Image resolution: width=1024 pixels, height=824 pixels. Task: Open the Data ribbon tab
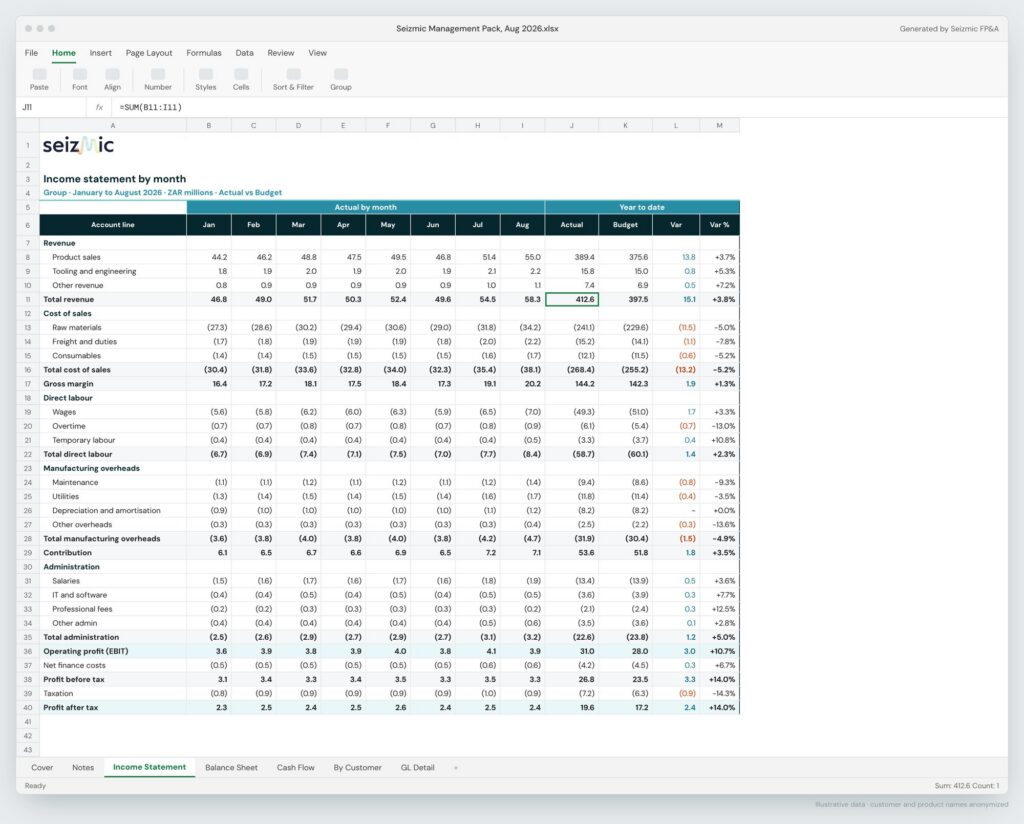pos(244,53)
